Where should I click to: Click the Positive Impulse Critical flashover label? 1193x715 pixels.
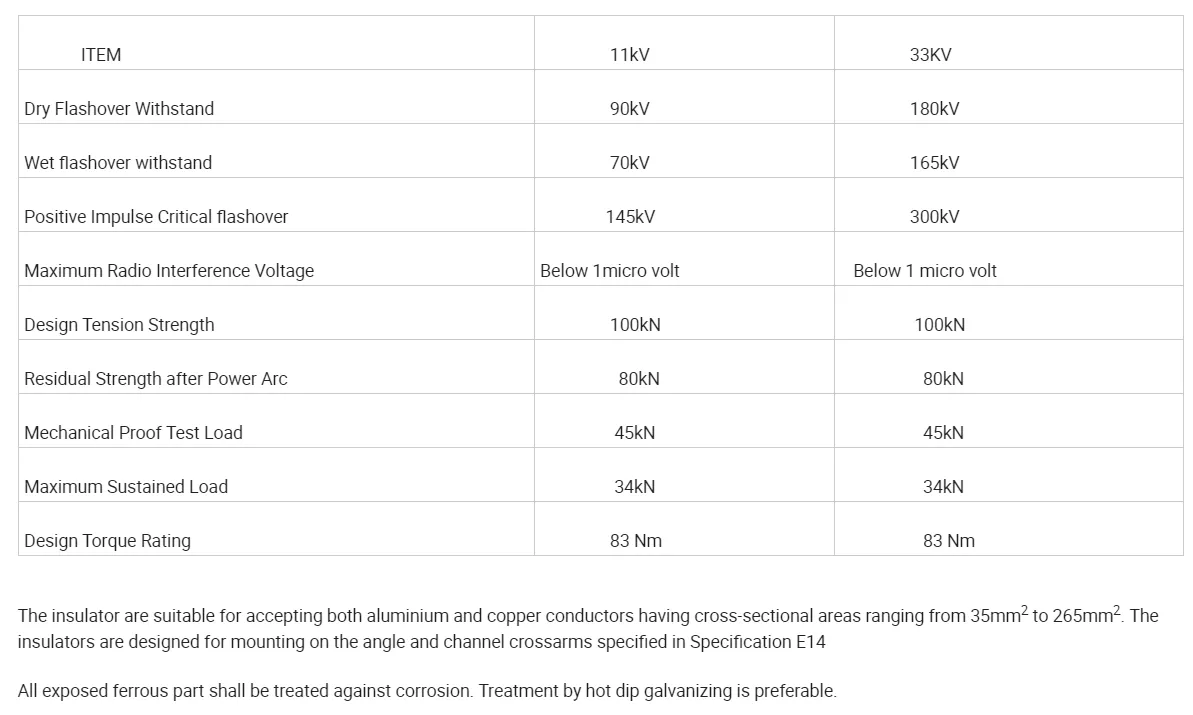(x=156, y=217)
